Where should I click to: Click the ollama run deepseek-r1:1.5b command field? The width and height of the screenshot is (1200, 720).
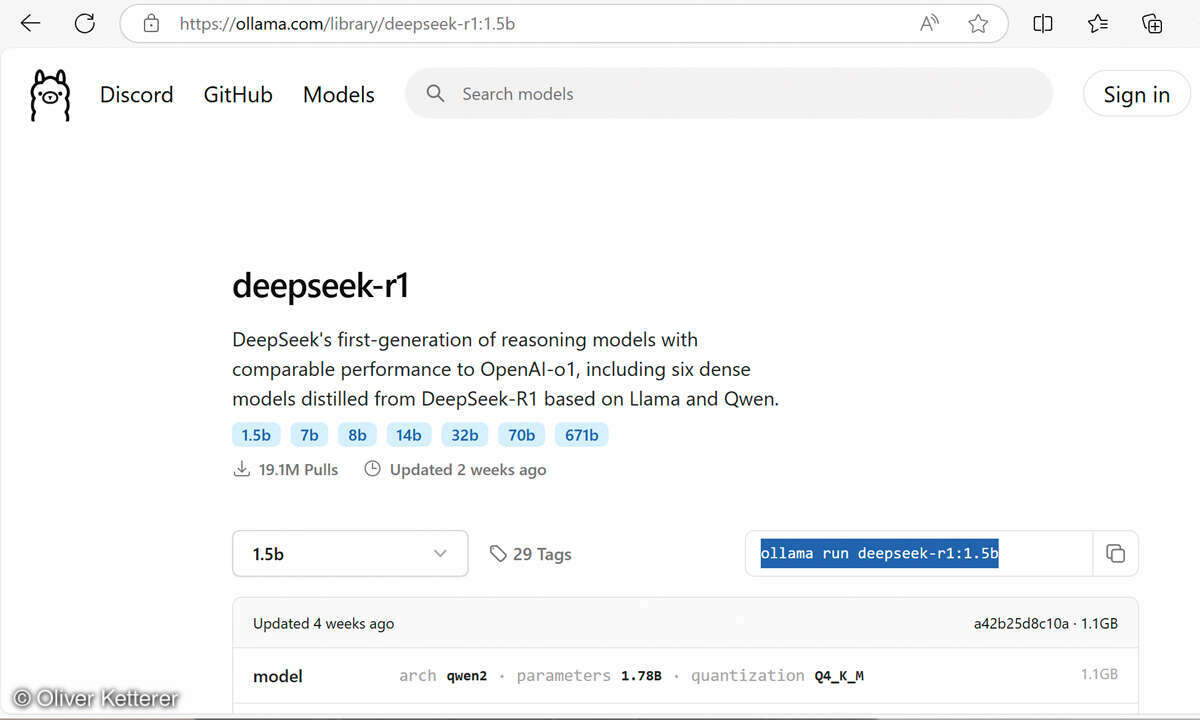pyautogui.click(x=919, y=553)
